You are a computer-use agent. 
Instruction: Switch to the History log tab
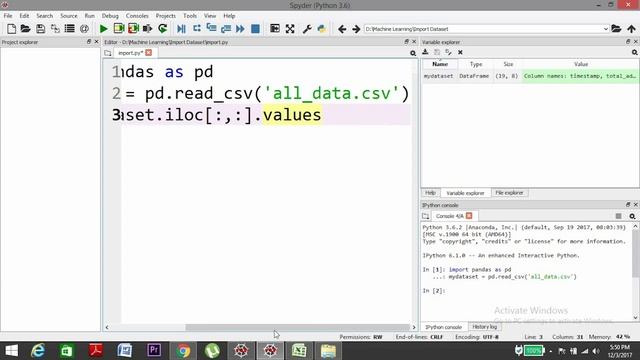[484, 327]
